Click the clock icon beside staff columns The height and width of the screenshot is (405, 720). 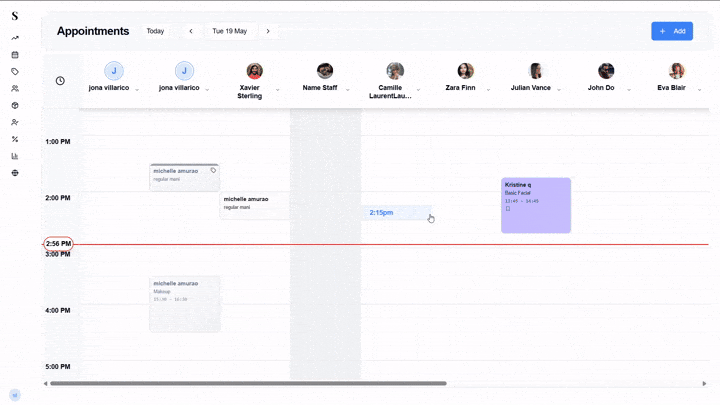click(x=60, y=81)
